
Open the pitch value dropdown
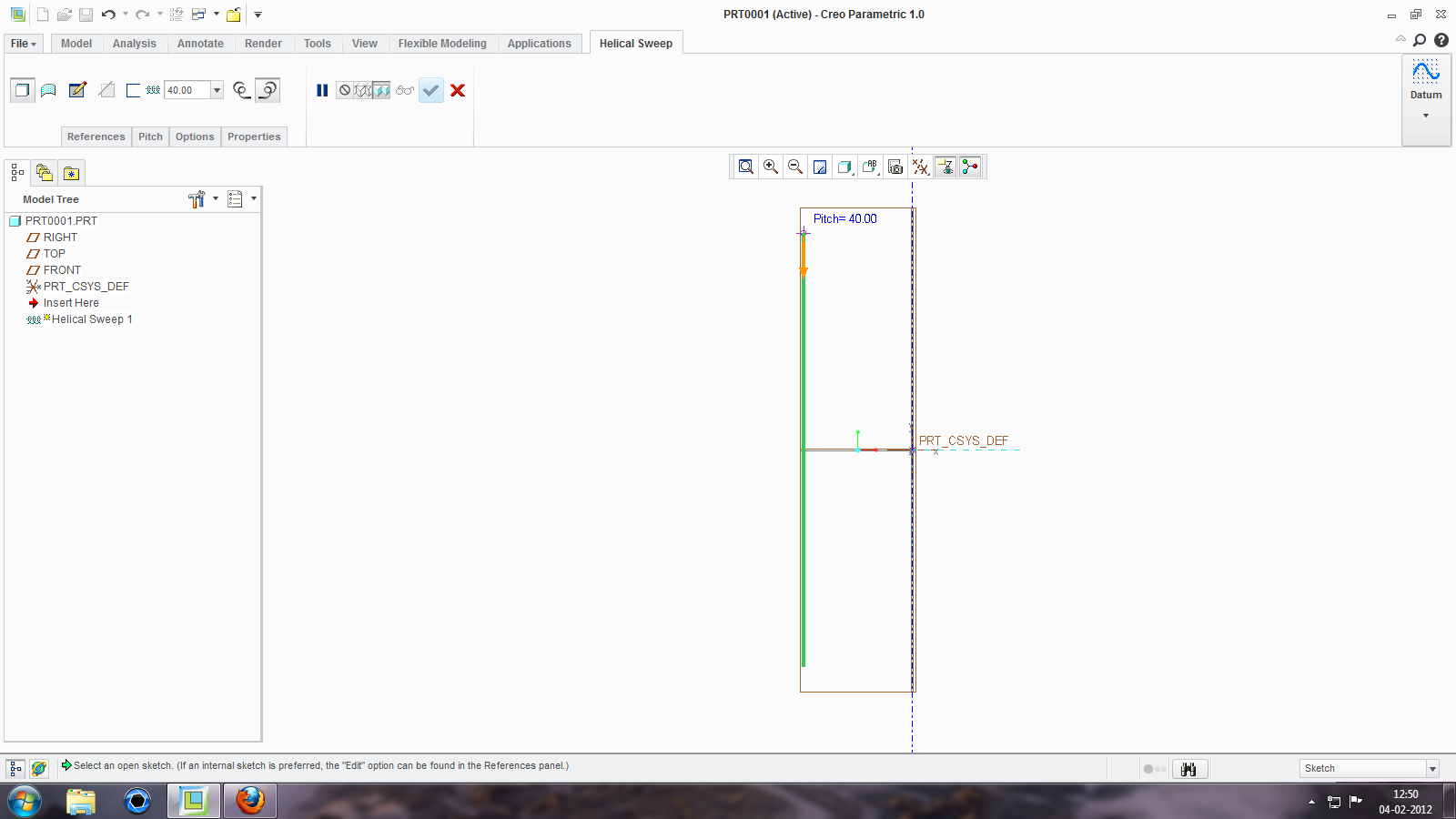coord(216,90)
